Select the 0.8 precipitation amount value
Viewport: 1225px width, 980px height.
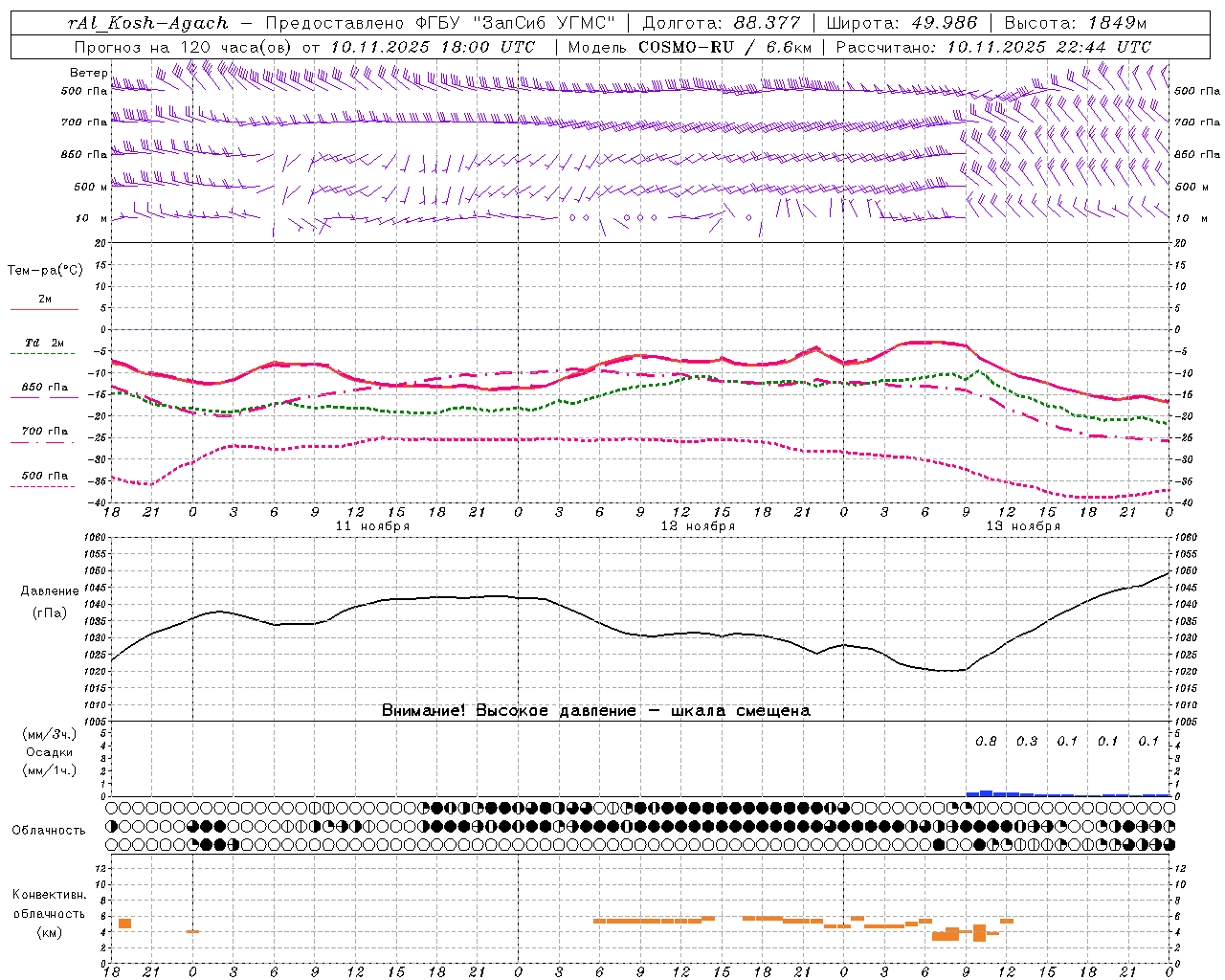(x=986, y=742)
